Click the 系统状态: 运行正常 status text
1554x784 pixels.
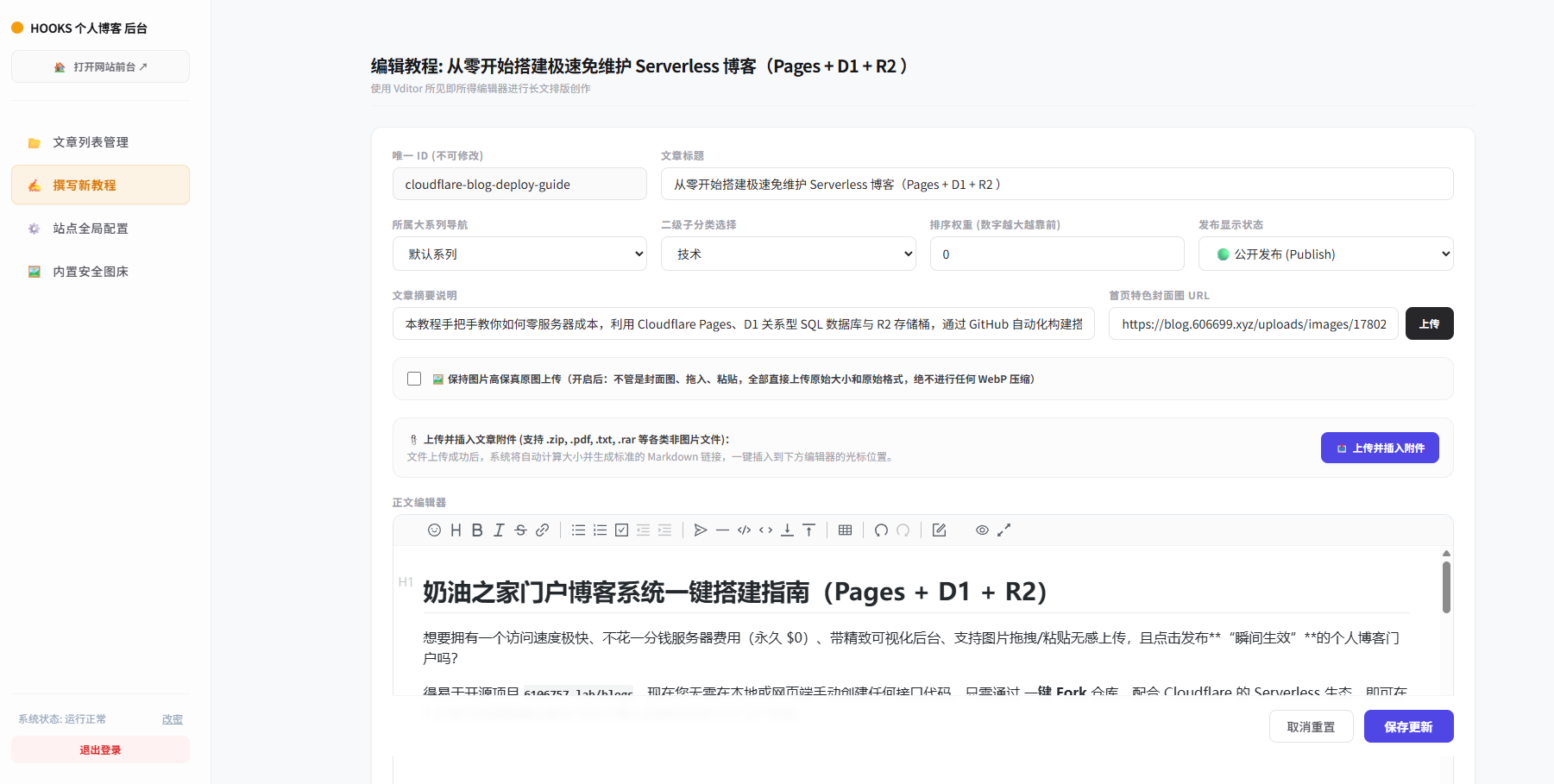[x=62, y=719]
